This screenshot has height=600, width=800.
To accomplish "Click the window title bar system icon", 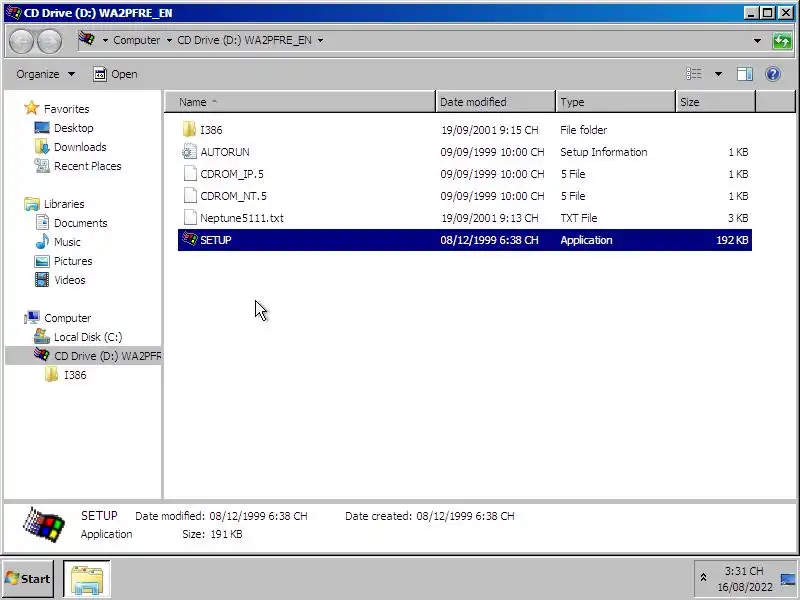I will (x=13, y=12).
